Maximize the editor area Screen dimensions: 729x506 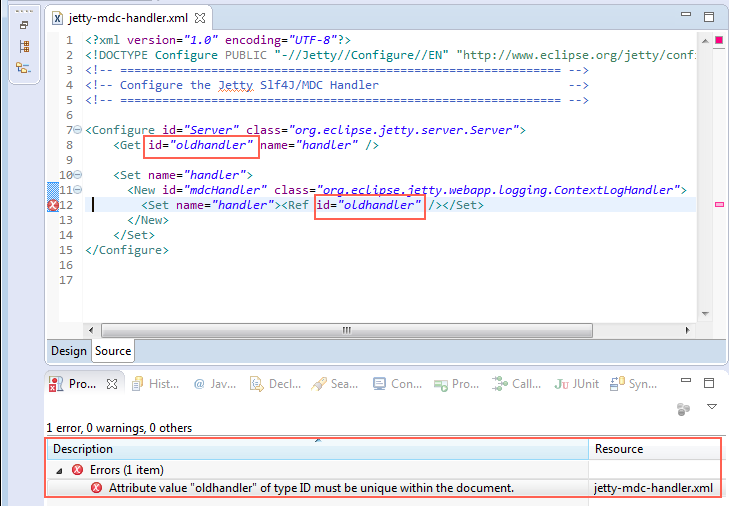click(x=709, y=17)
